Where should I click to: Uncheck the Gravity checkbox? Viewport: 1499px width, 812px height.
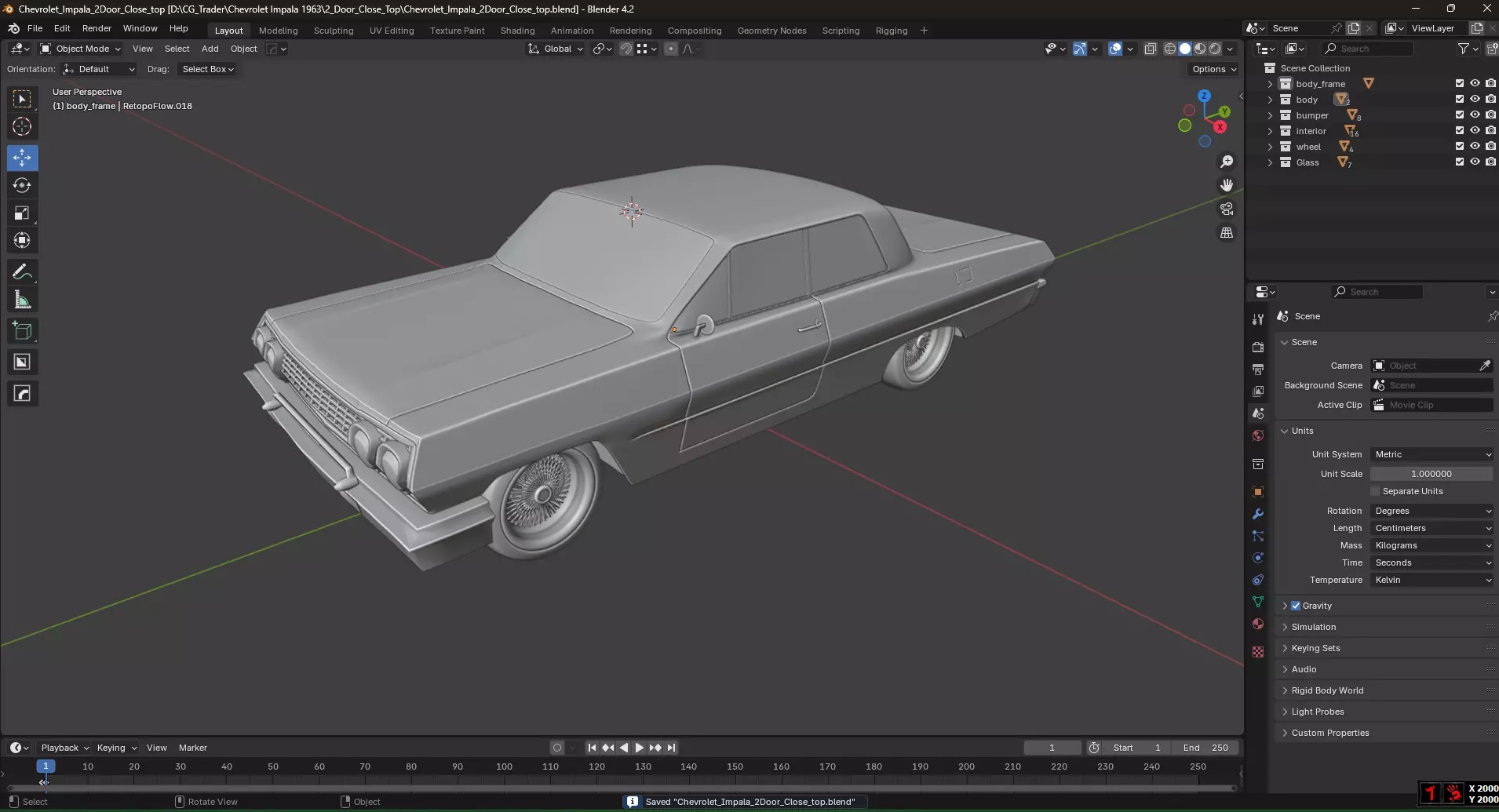(x=1296, y=606)
